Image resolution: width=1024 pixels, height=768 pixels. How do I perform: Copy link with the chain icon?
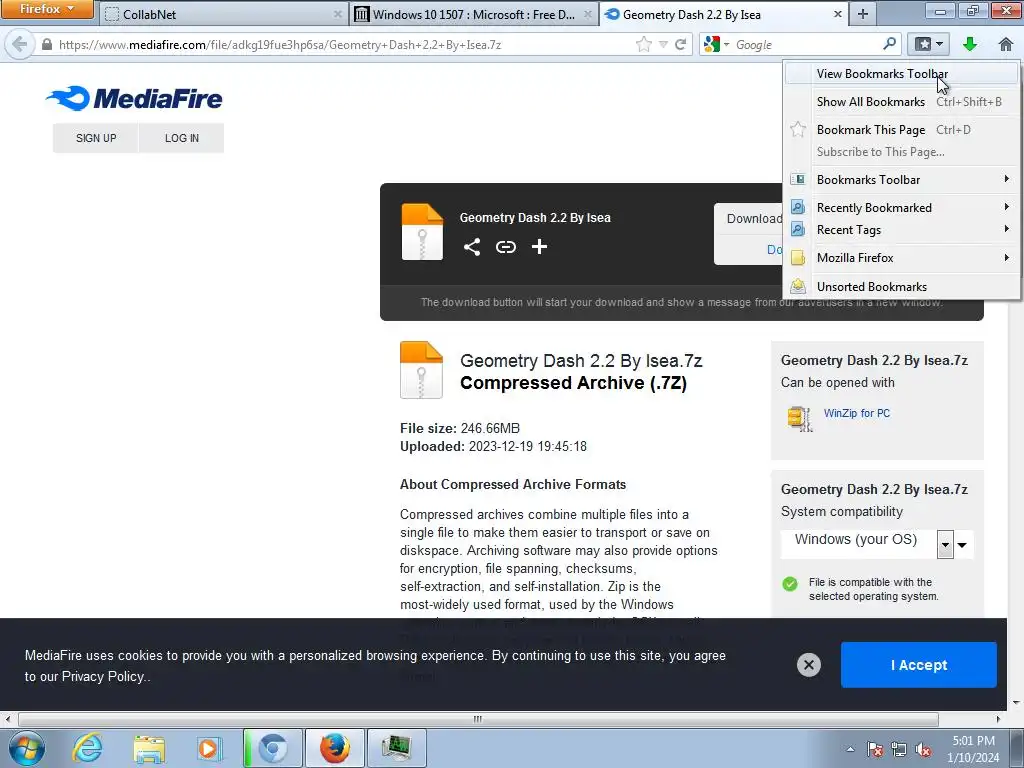click(505, 247)
